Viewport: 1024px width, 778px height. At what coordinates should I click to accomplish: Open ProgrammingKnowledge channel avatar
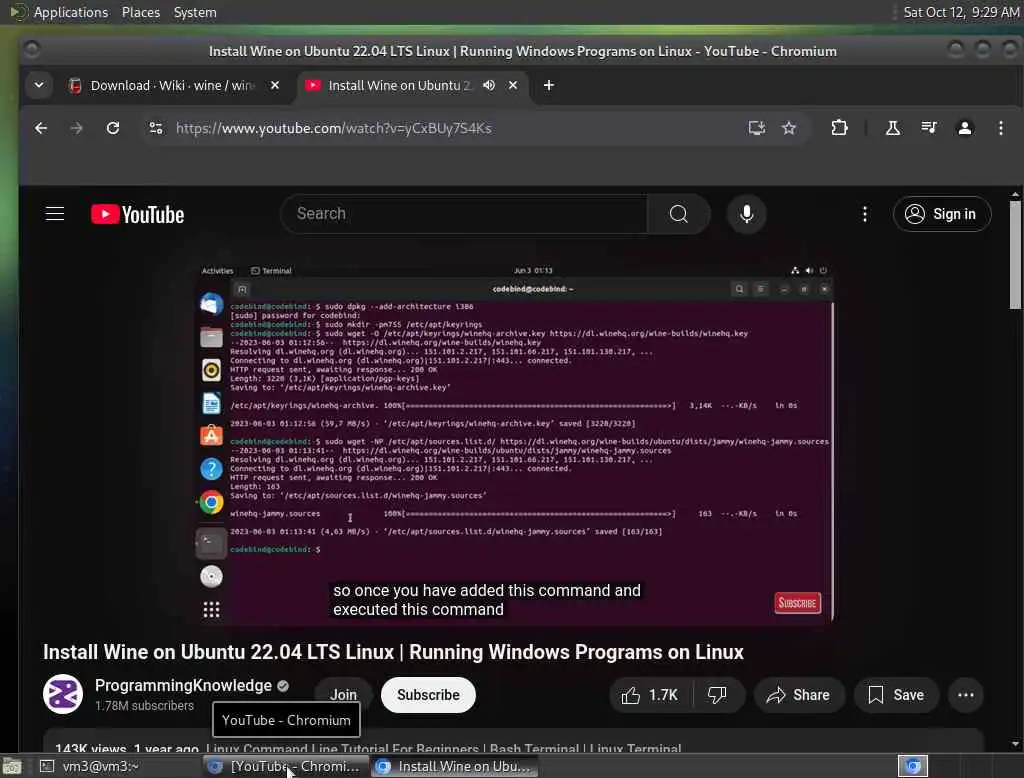click(63, 694)
